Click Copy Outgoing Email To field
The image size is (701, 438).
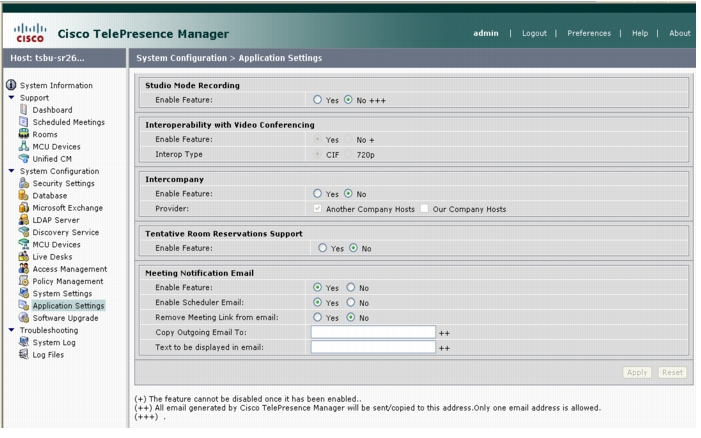(x=373, y=332)
